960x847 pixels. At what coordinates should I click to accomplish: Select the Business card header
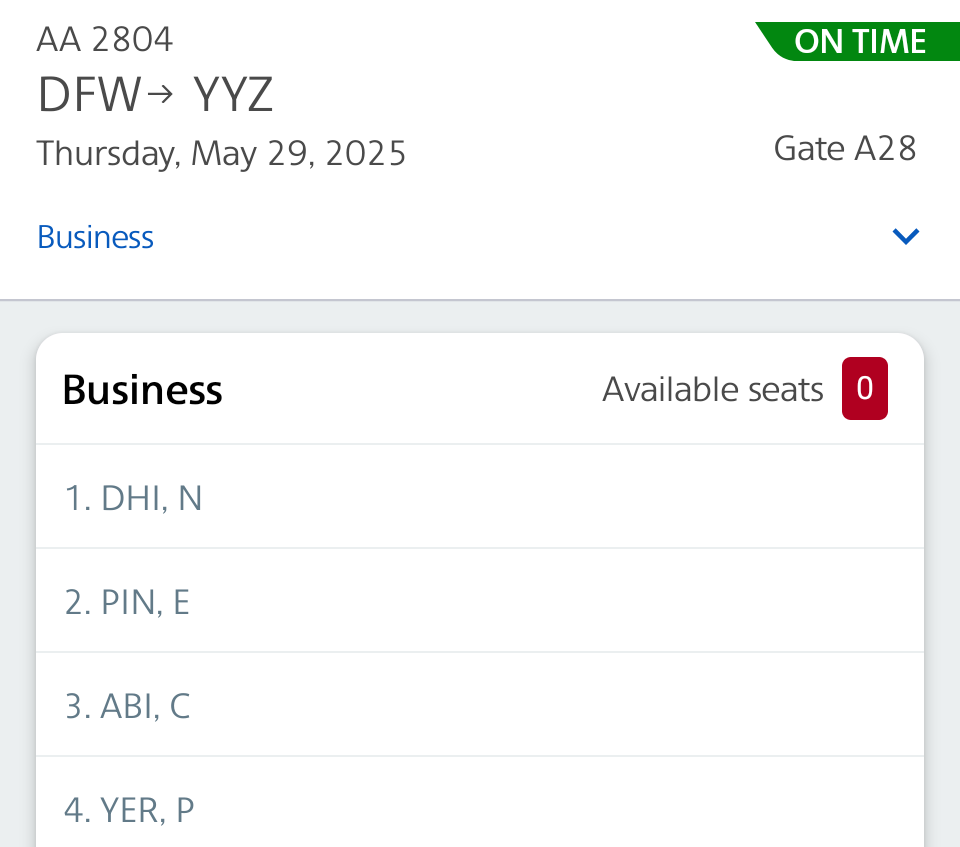pyautogui.click(x=142, y=389)
